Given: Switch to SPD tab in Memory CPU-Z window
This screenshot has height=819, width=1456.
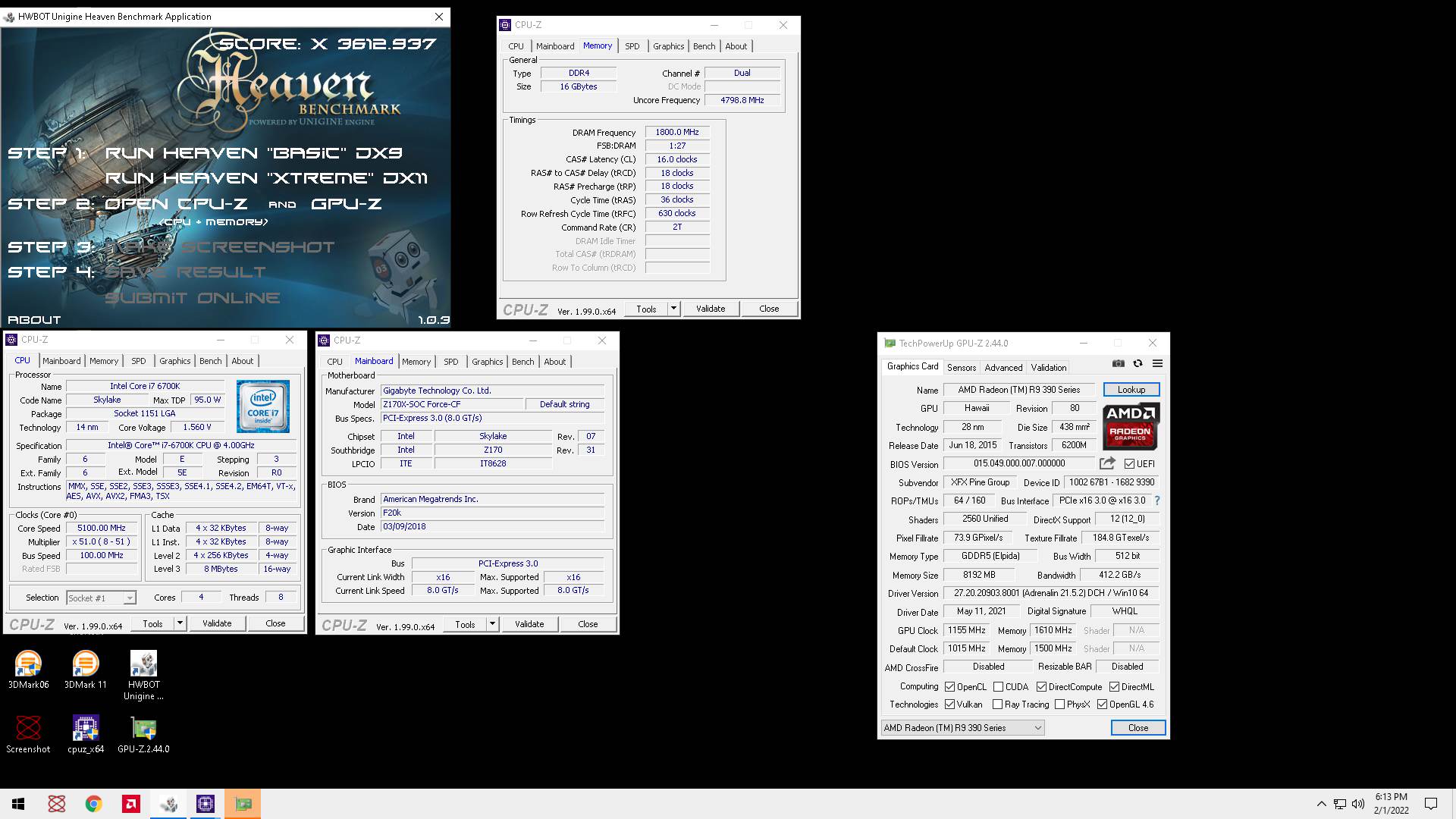Looking at the screenshot, I should [x=632, y=46].
